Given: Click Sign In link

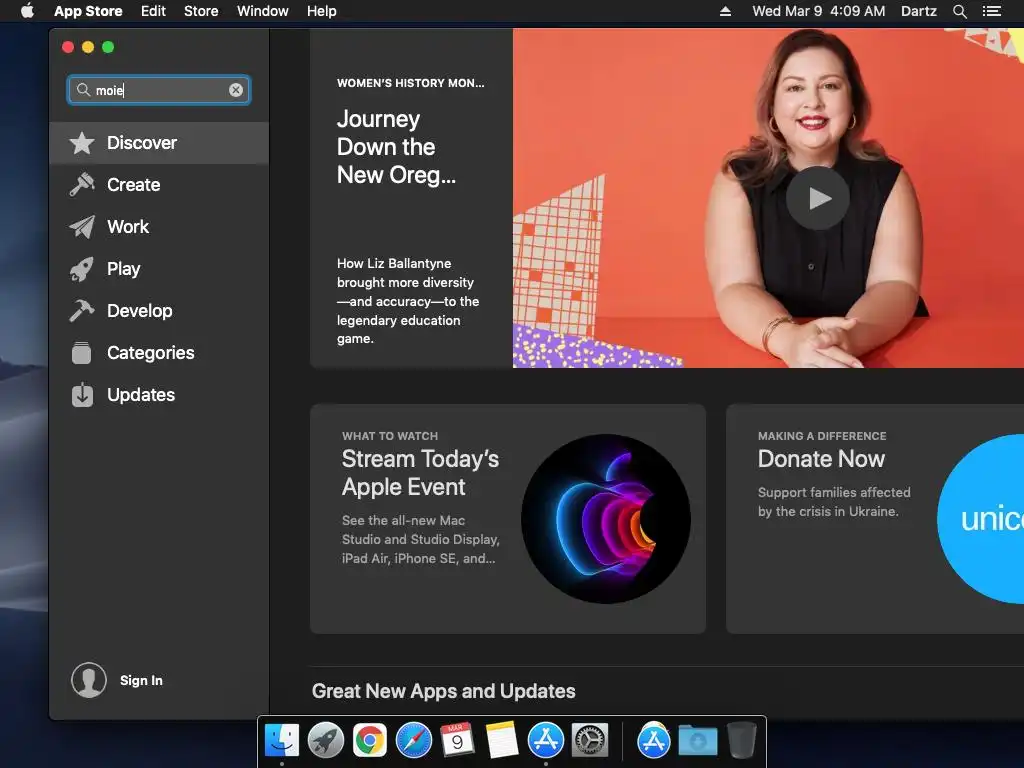Looking at the screenshot, I should (x=141, y=680).
